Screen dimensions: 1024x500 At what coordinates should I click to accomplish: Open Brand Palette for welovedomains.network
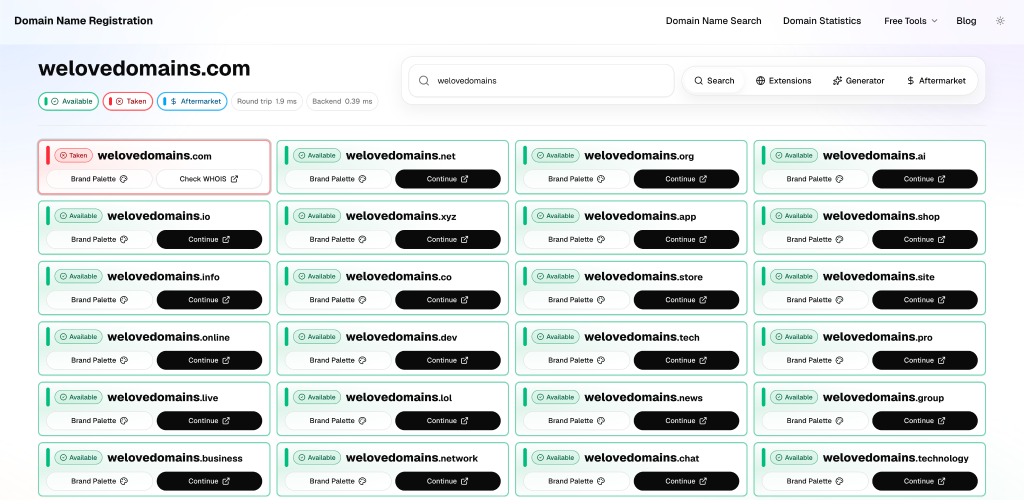click(338, 481)
